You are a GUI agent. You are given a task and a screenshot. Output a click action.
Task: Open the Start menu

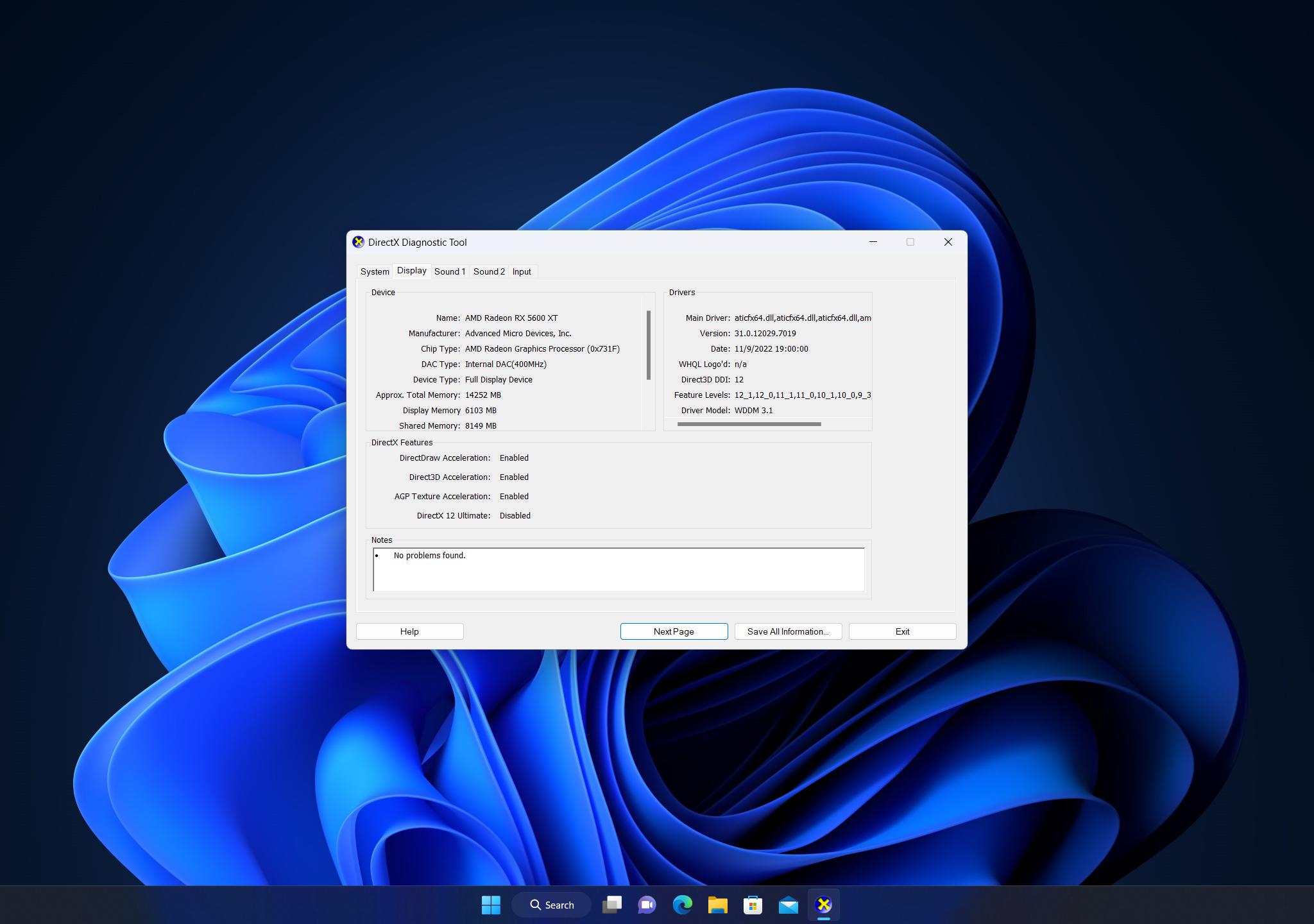491,904
